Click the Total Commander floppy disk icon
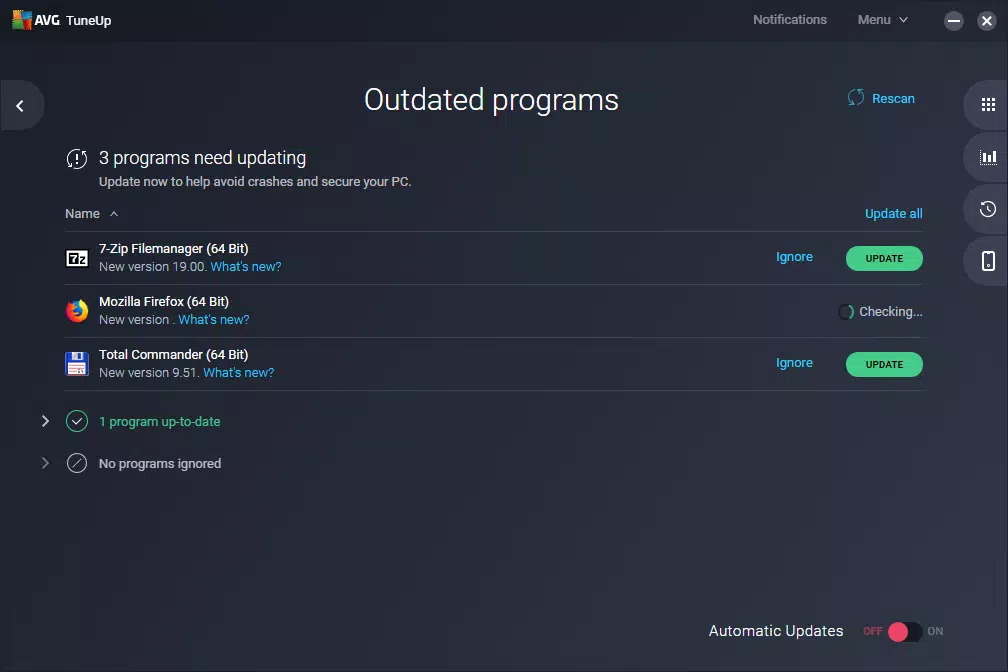The image size is (1008, 672). pos(77,364)
